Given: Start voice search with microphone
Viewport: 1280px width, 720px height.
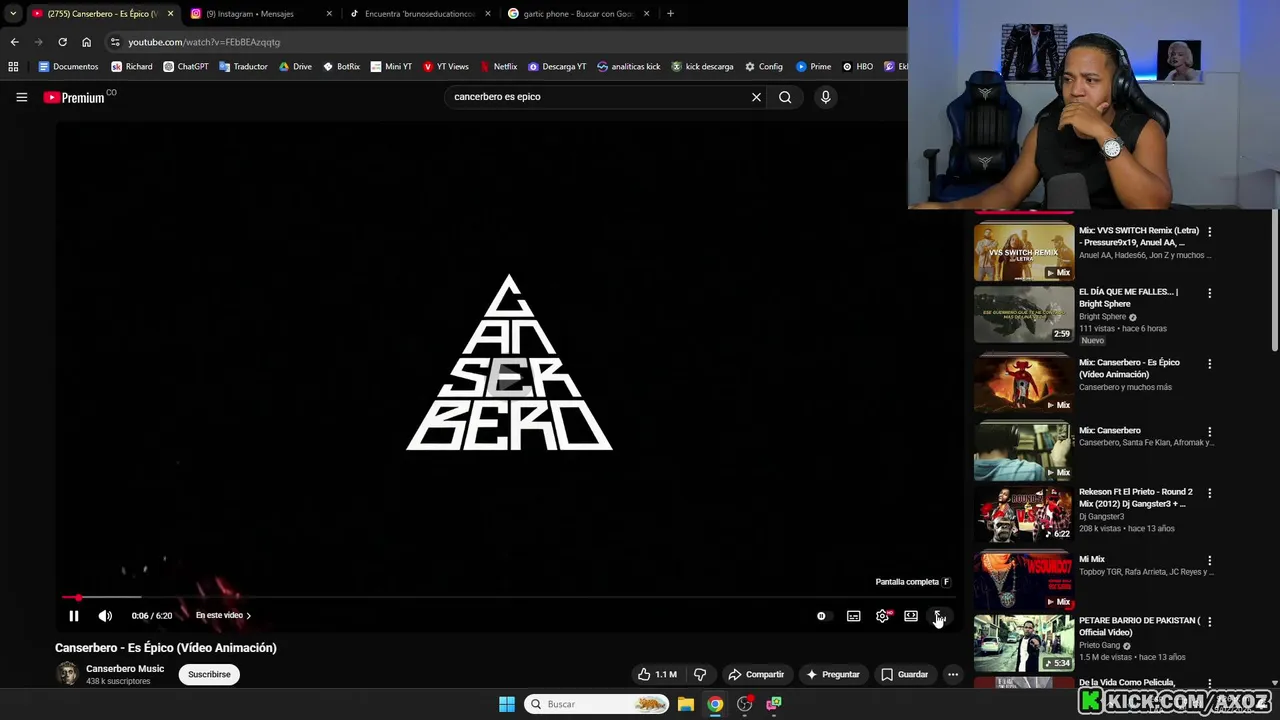Looking at the screenshot, I should [825, 97].
